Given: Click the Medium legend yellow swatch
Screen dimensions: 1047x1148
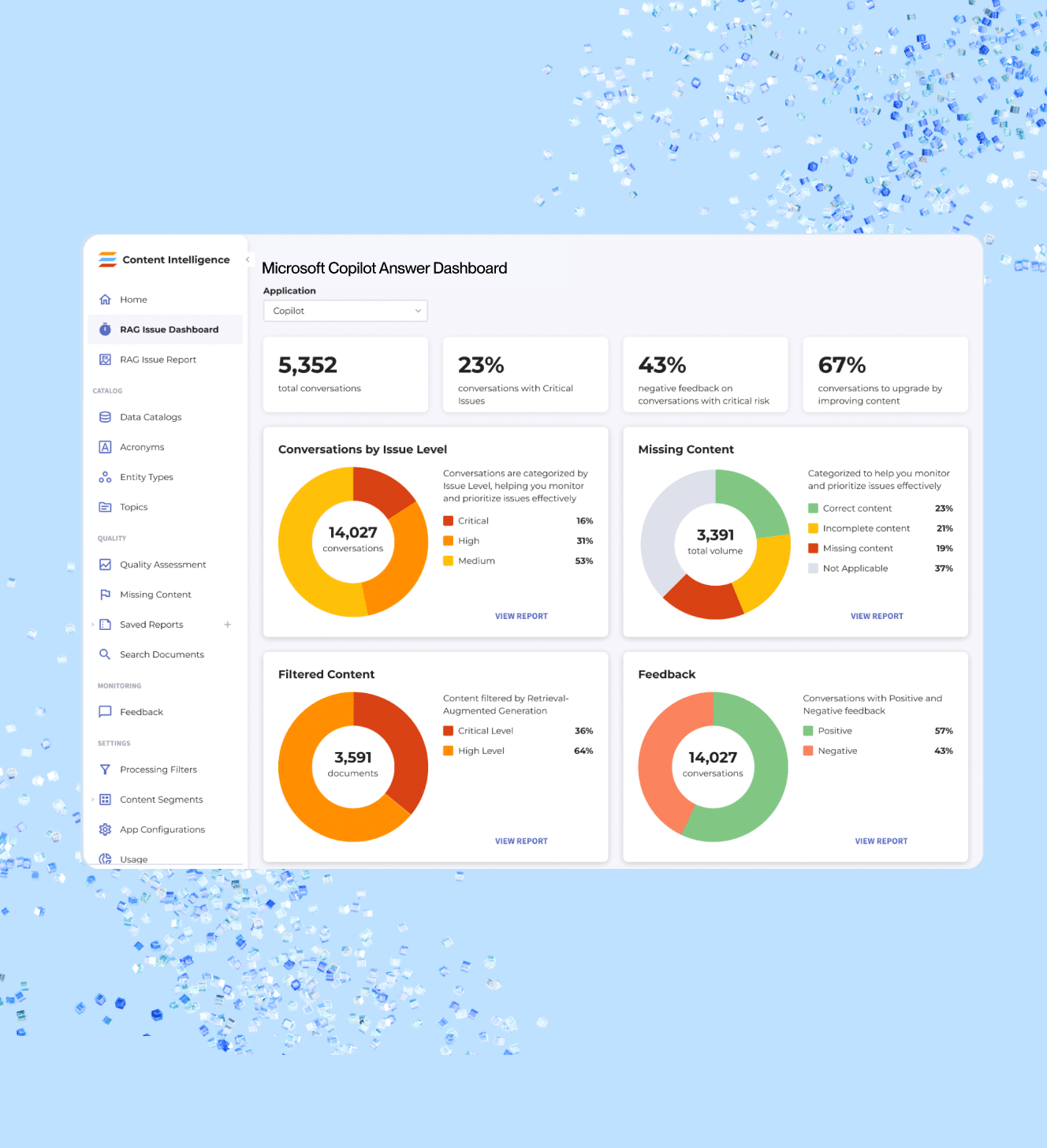Looking at the screenshot, I should click(x=448, y=561).
